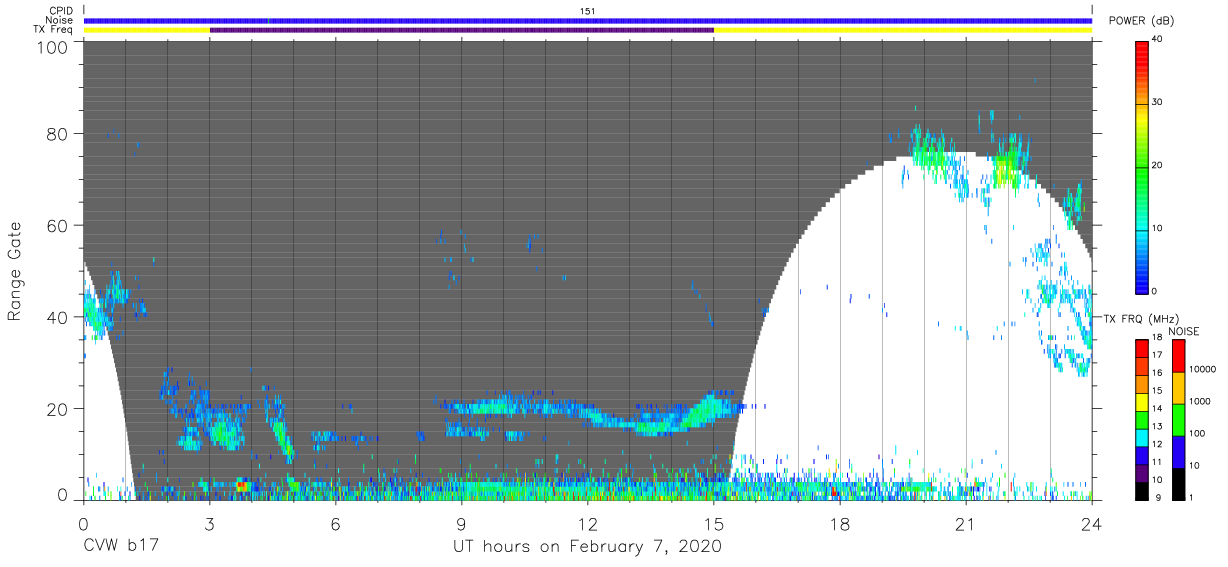Click the 30 tick on the power color bar

[x=1158, y=103]
